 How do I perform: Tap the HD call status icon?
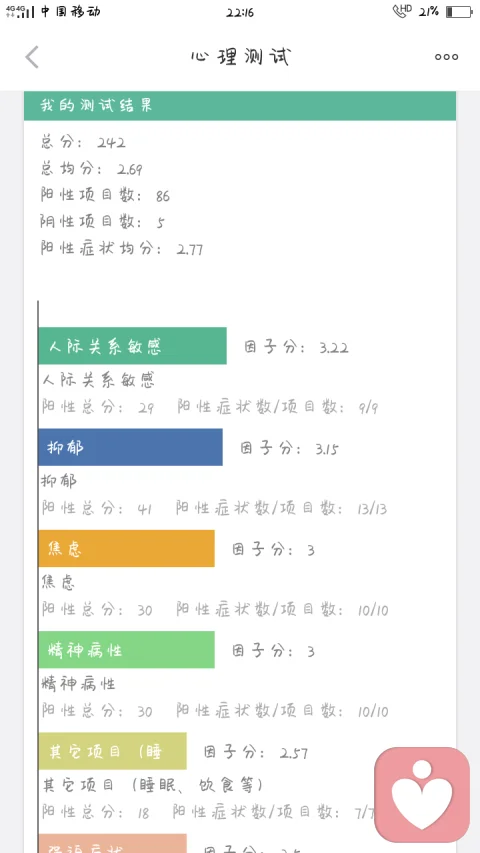(403, 11)
